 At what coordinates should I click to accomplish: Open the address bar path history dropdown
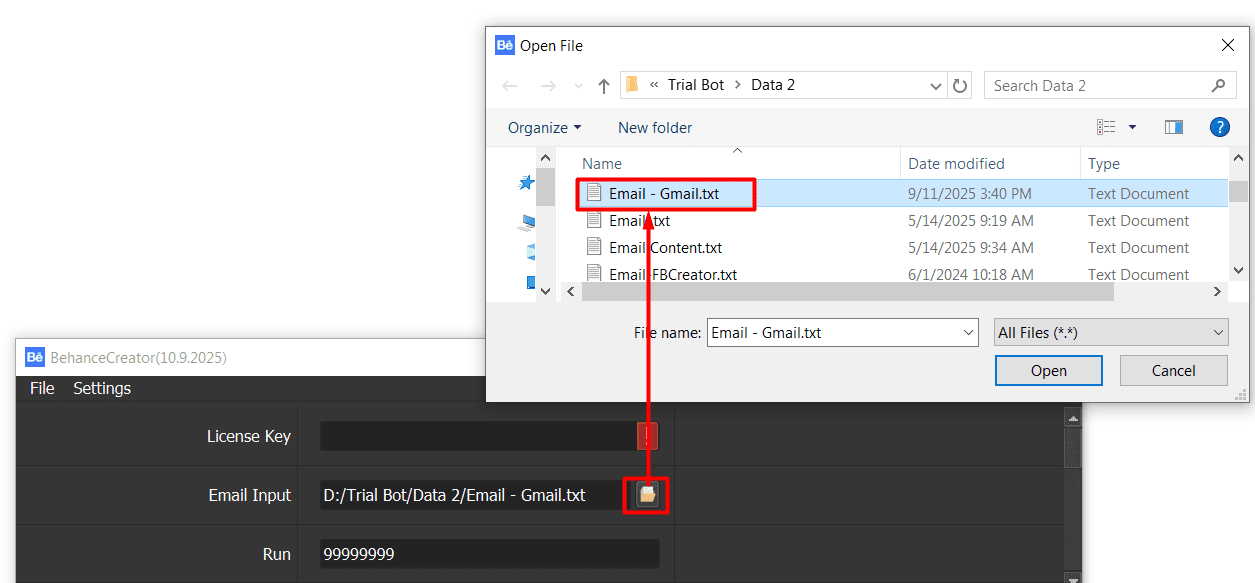click(936, 86)
